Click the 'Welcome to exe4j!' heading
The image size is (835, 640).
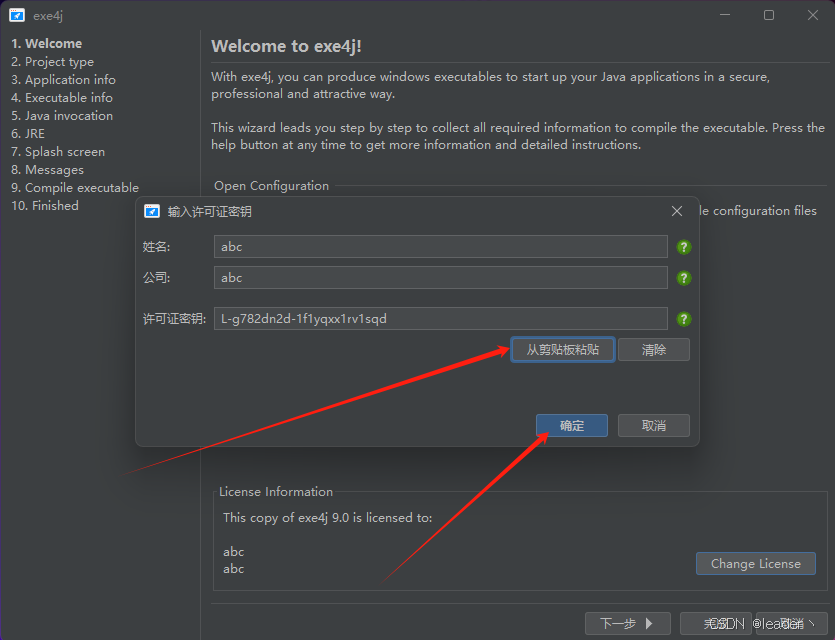[286, 46]
